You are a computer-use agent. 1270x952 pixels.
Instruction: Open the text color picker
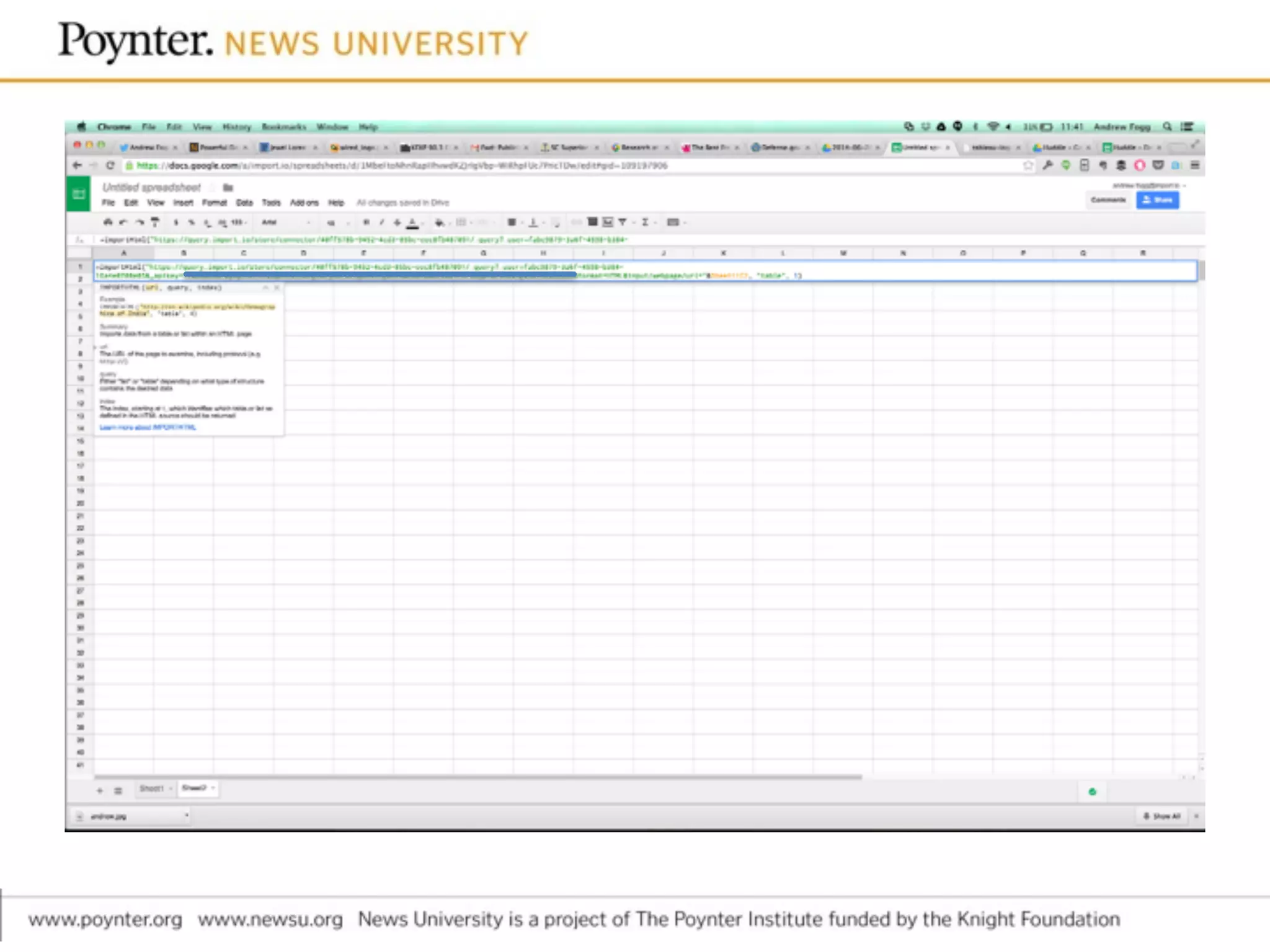[413, 223]
